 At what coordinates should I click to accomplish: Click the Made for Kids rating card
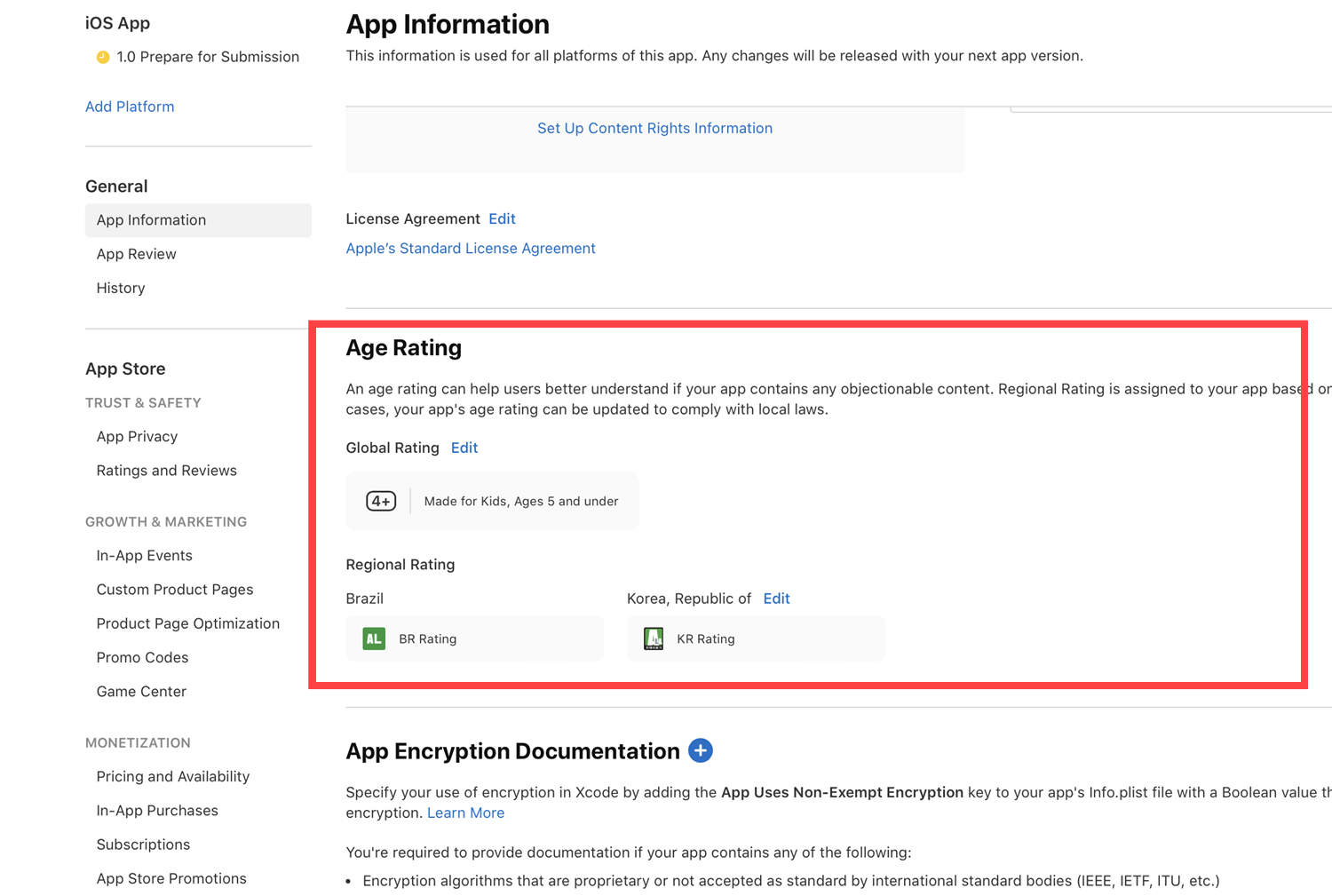492,501
